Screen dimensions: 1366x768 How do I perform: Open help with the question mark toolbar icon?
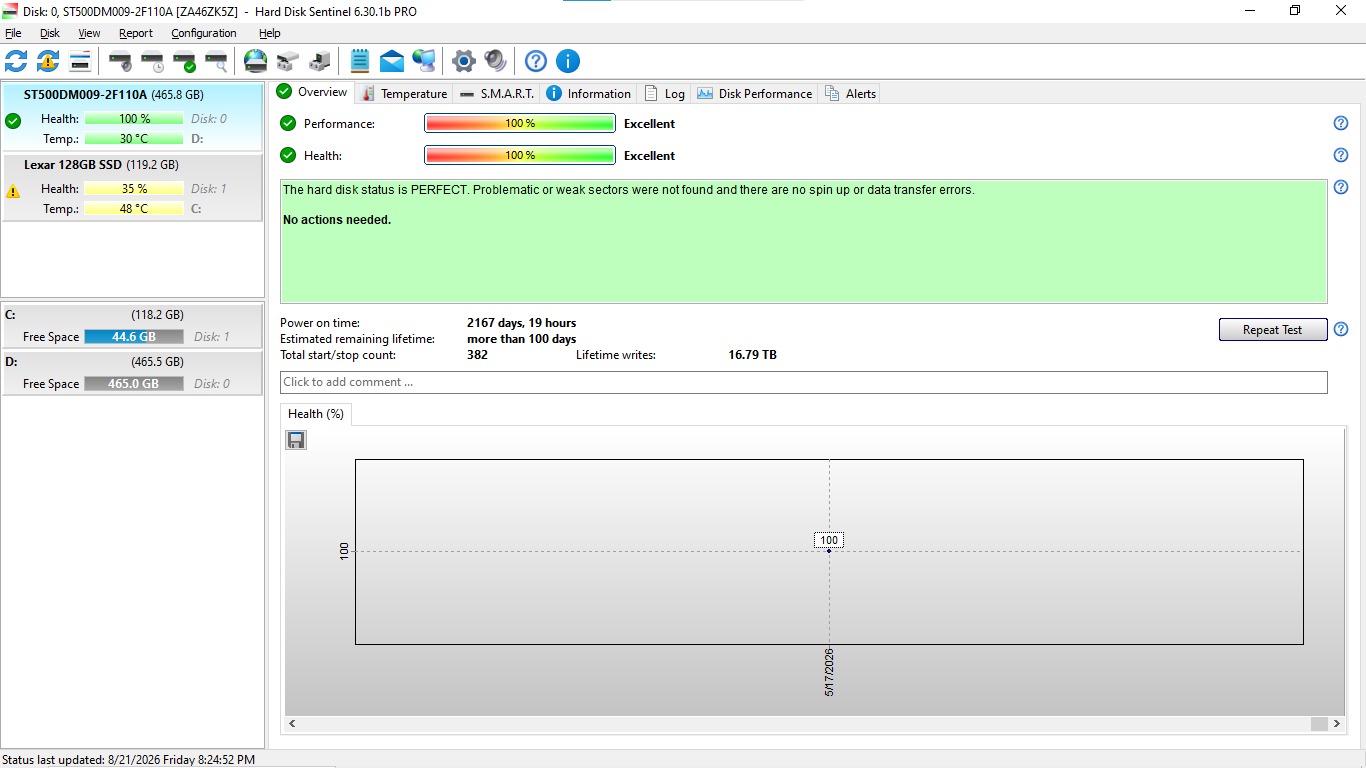pos(536,61)
